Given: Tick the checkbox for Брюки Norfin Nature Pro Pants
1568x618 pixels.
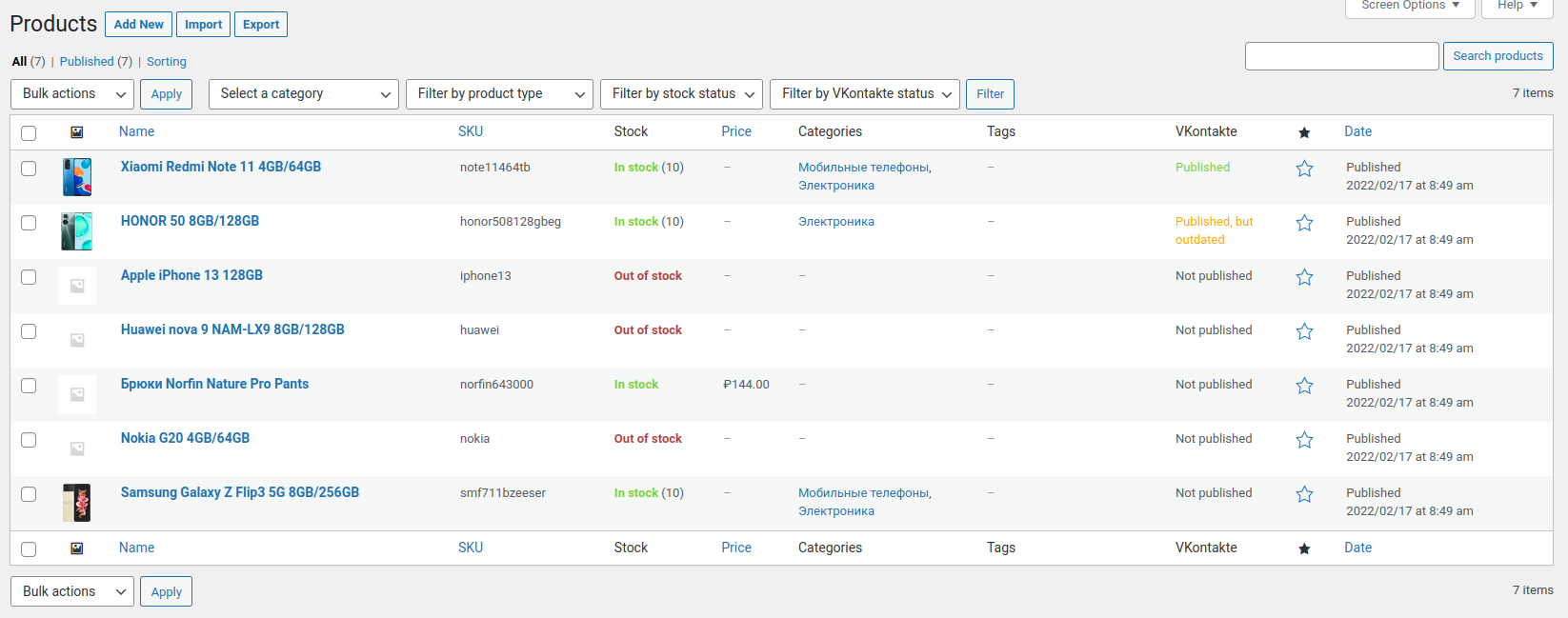Looking at the screenshot, I should point(29,386).
